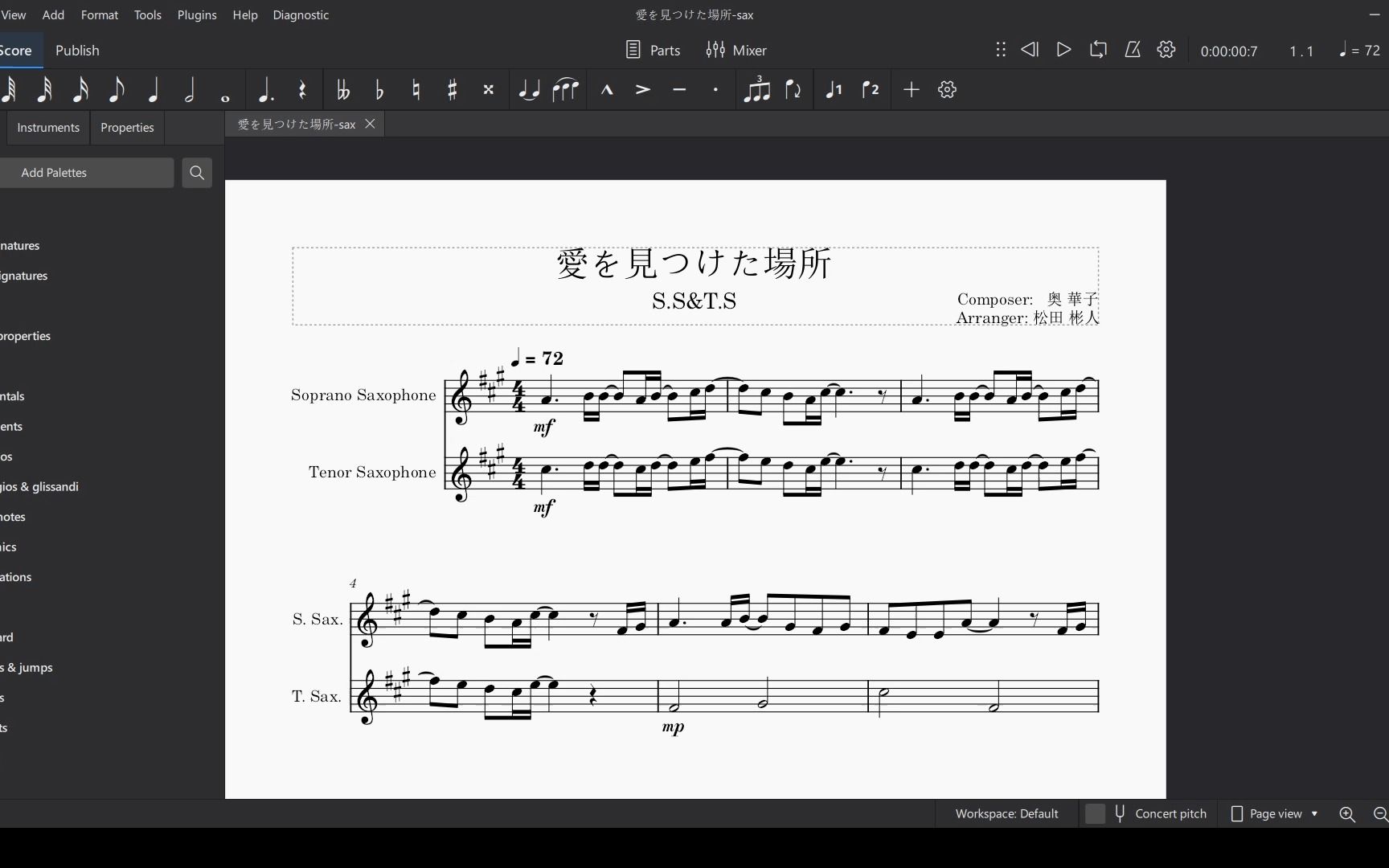
Task: Click the tempo value = 72 in toolbar
Action: (1360, 50)
